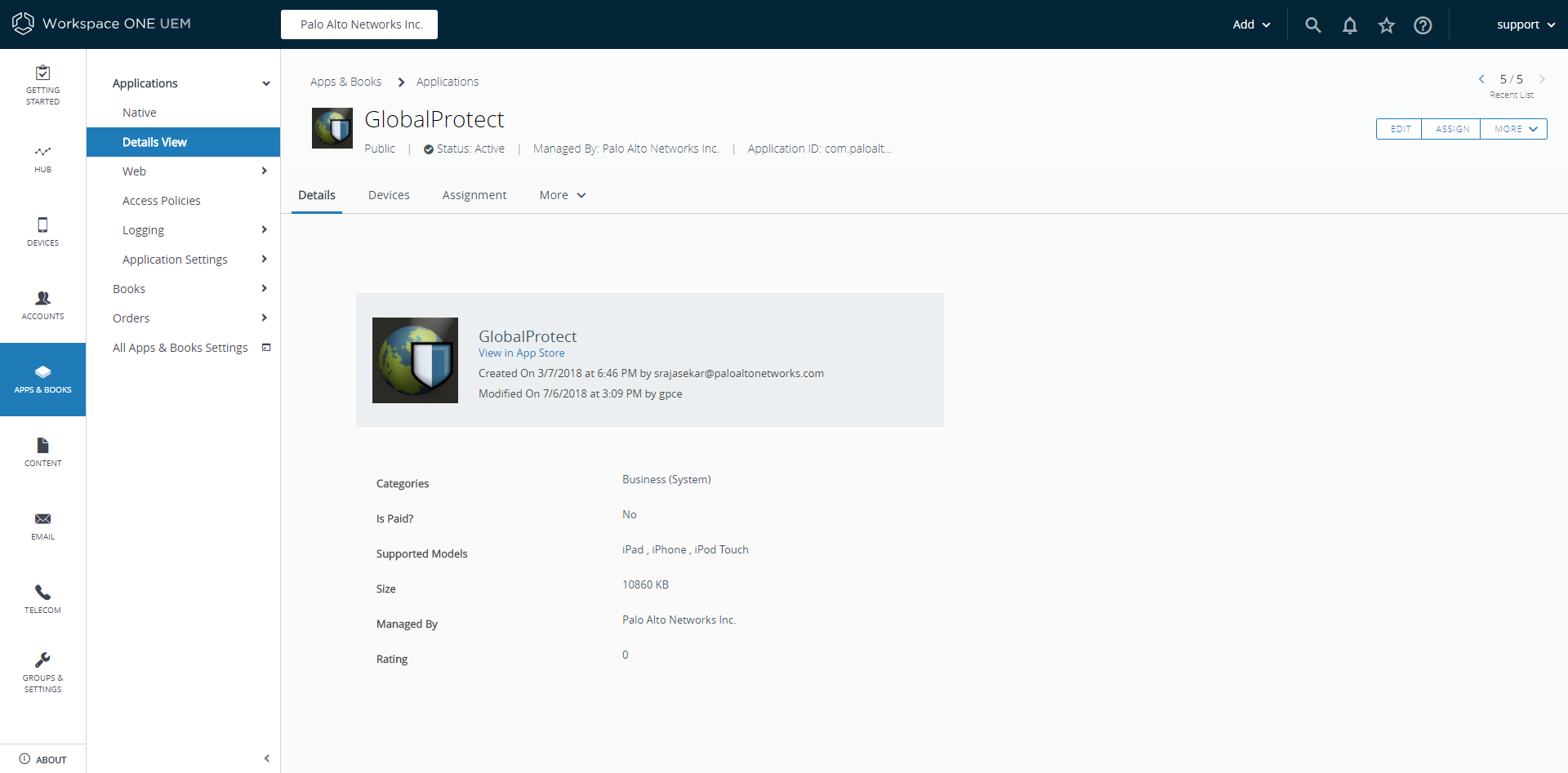Open the Hub monitoring icon
Image resolution: width=1568 pixels, height=773 pixels.
42,158
